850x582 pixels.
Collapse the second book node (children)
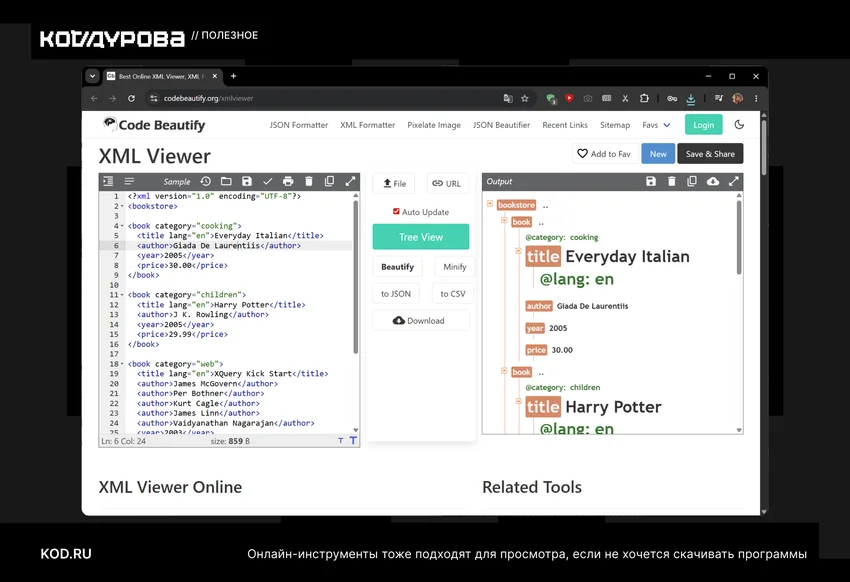coord(504,371)
